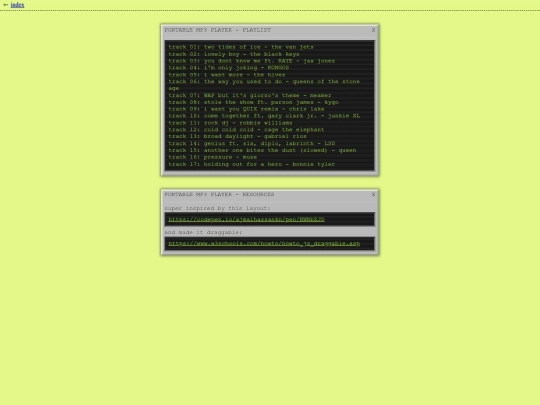Select track 05 i want more
Screen dimensions: 540x405
[x=227, y=75]
